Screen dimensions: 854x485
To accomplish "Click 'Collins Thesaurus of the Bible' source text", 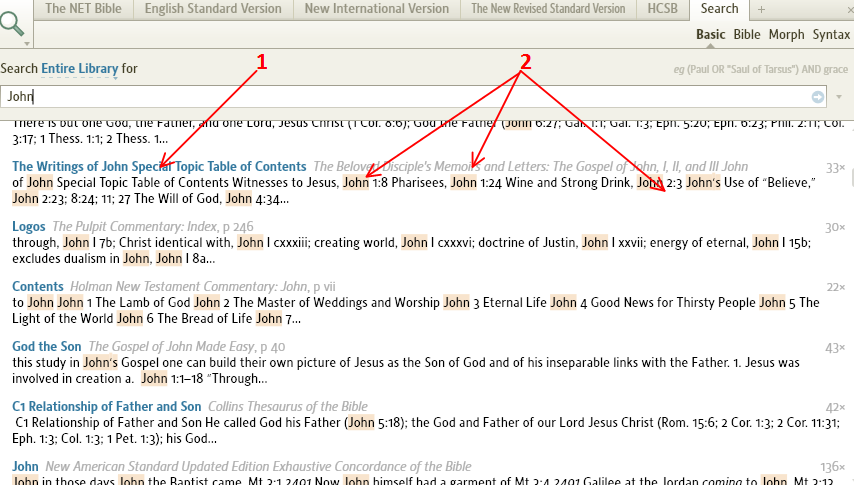I will [288, 406].
